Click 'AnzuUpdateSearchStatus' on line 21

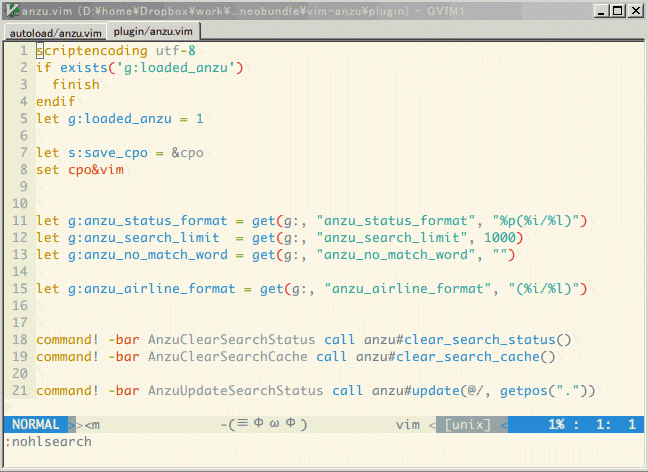236,391
